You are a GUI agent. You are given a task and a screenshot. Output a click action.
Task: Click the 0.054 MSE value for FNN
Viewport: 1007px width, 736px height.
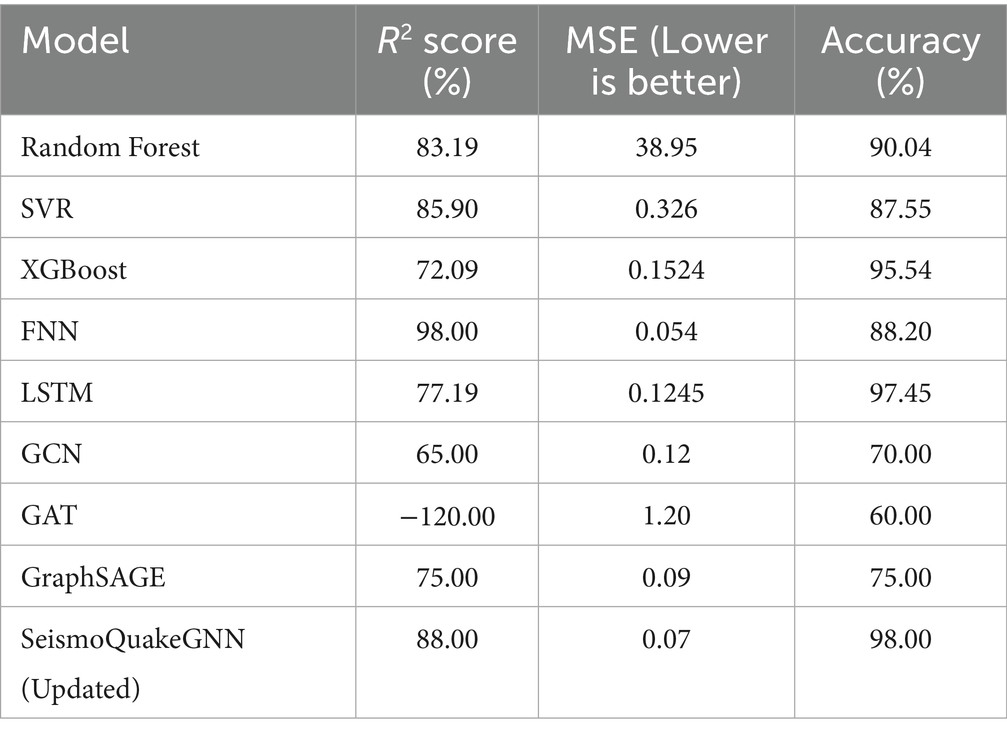(x=666, y=331)
